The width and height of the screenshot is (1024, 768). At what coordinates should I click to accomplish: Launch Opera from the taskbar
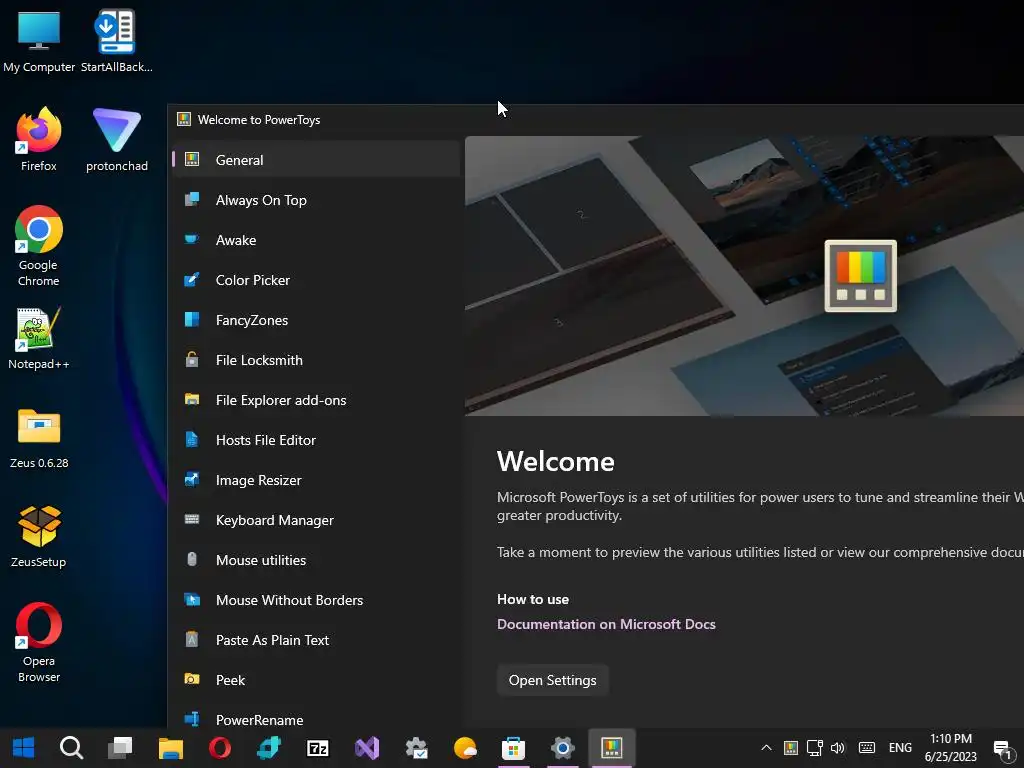coord(219,748)
